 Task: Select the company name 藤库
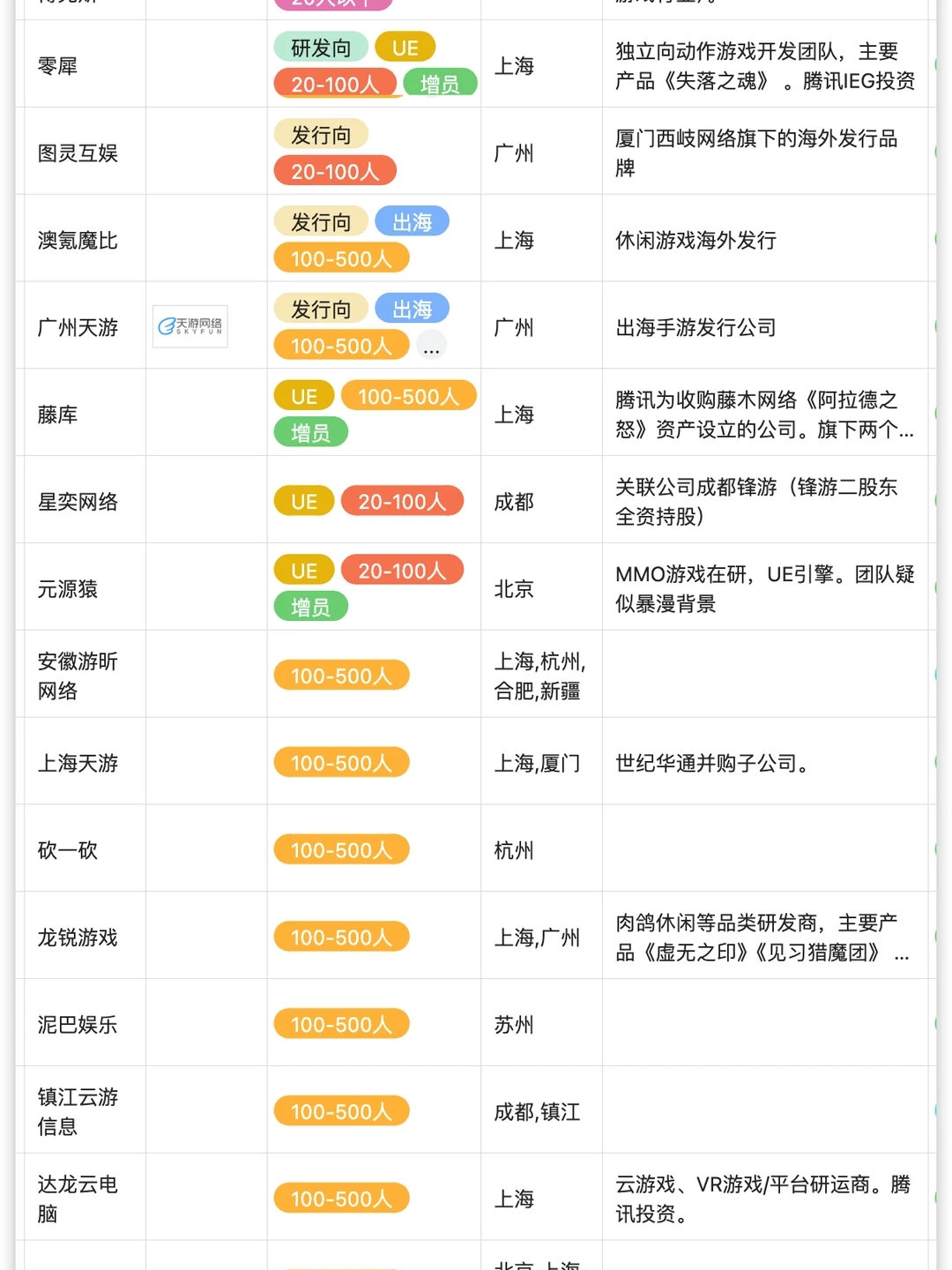(x=57, y=415)
